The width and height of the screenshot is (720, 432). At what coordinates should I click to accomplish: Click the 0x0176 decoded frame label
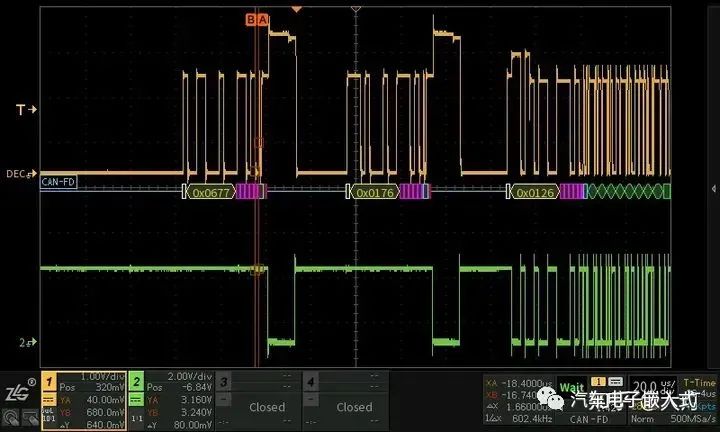[x=375, y=192]
